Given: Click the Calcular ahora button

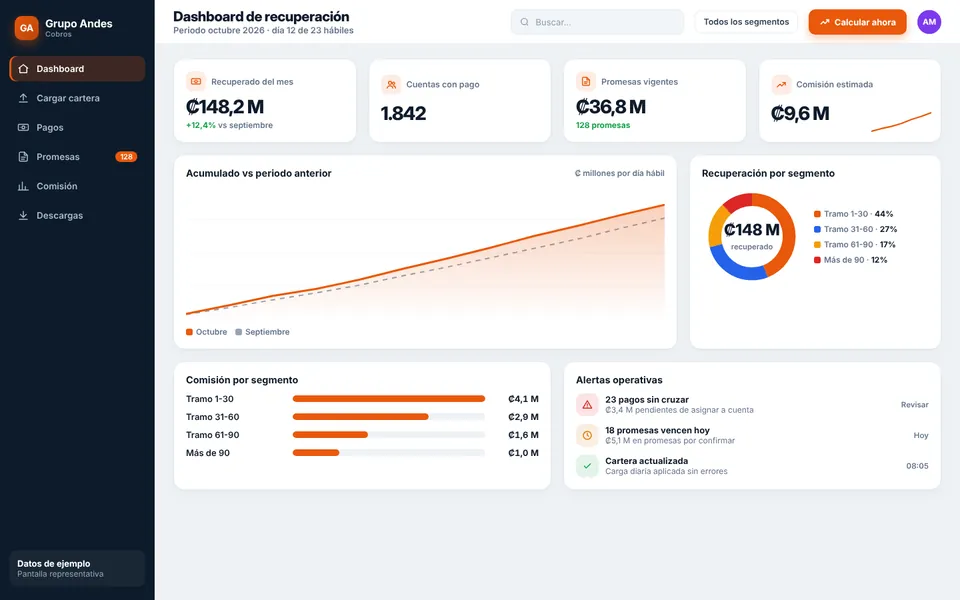Looking at the screenshot, I should coord(857,22).
